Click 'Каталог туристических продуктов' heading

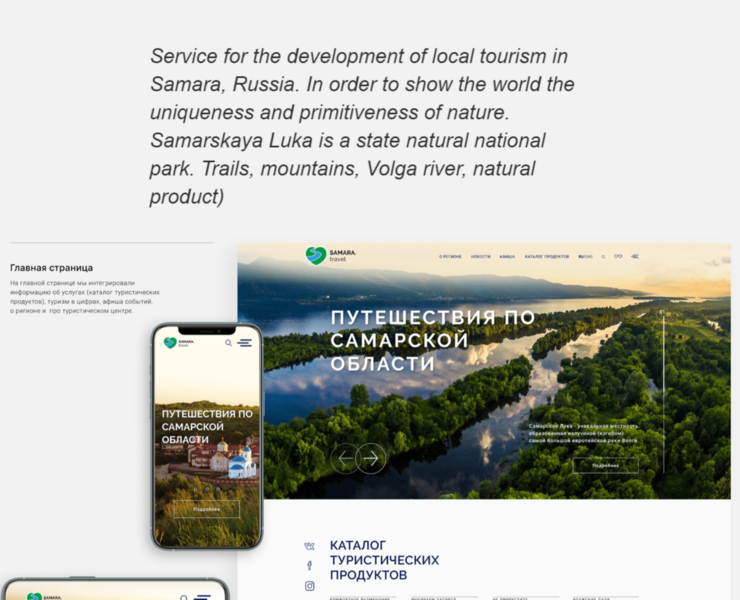(384, 560)
